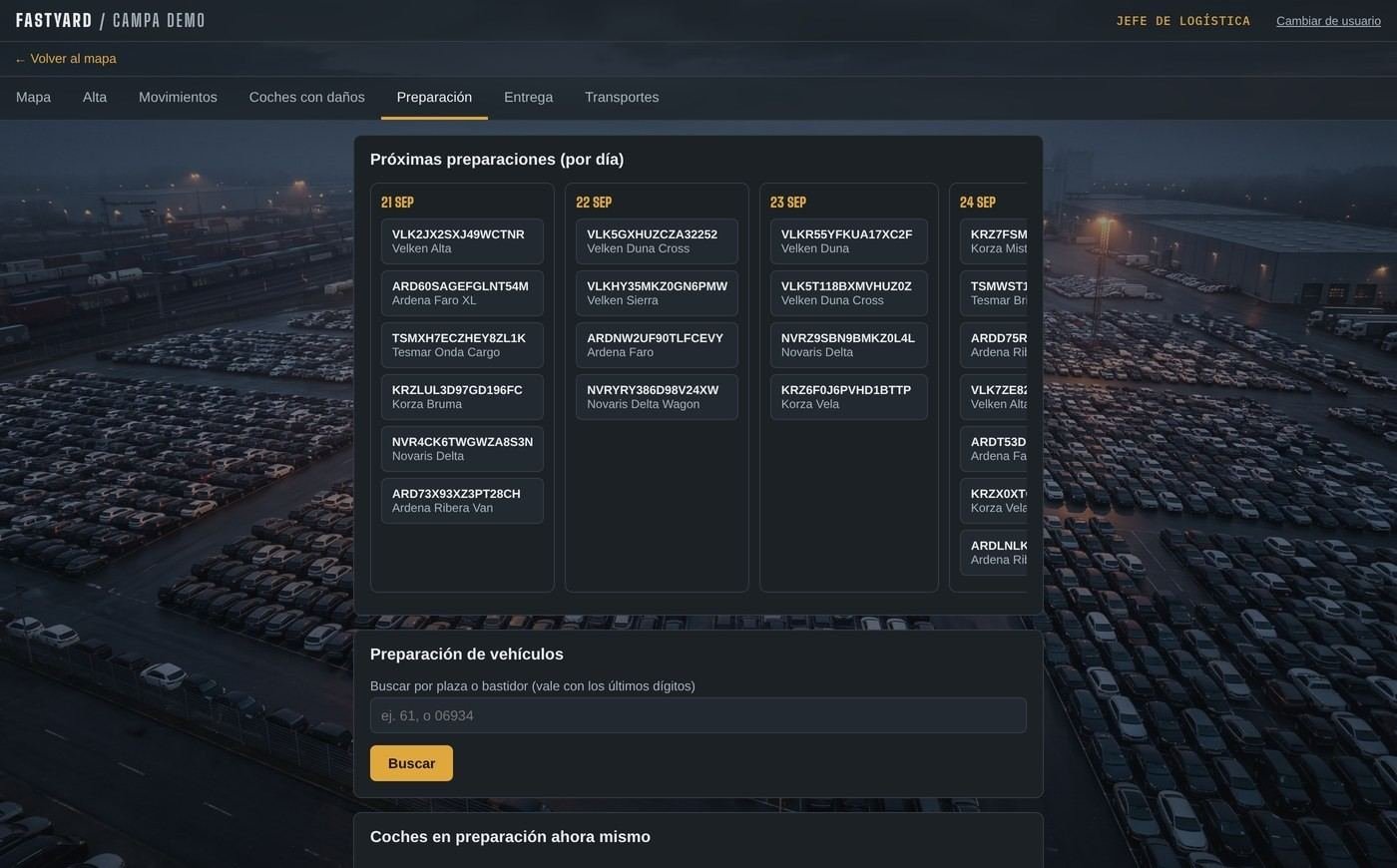Open the Coches con daños tab
This screenshot has height=868, width=1397.
pyautogui.click(x=307, y=98)
